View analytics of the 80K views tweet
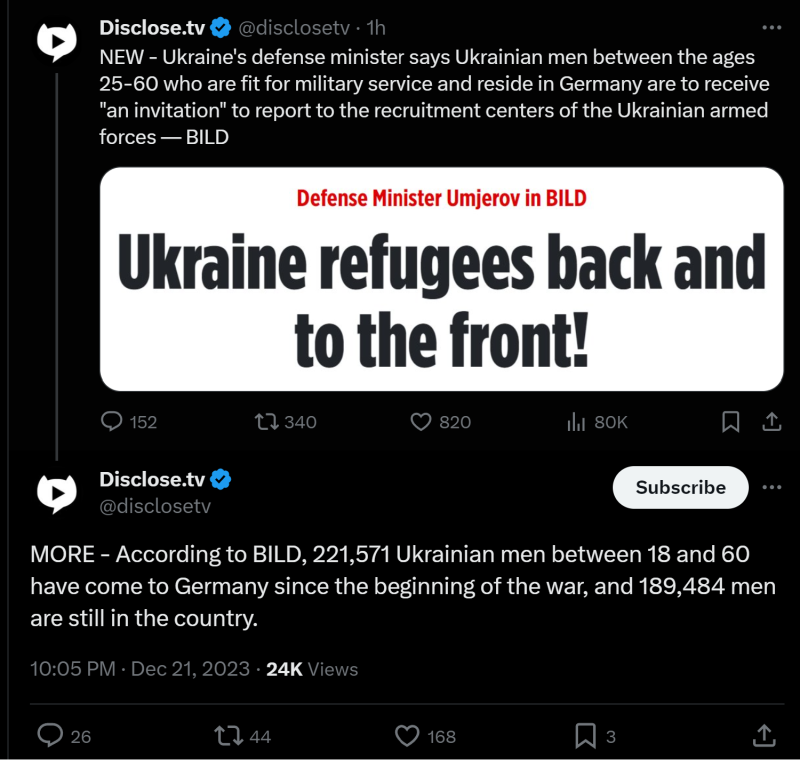 [x=576, y=422]
